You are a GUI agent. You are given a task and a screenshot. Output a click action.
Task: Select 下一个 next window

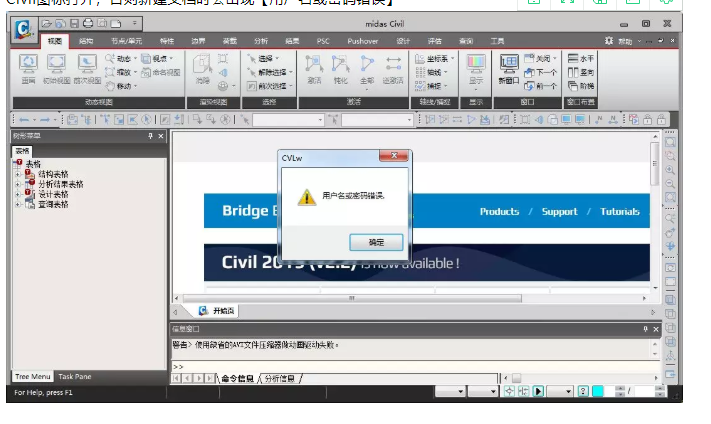point(541,72)
